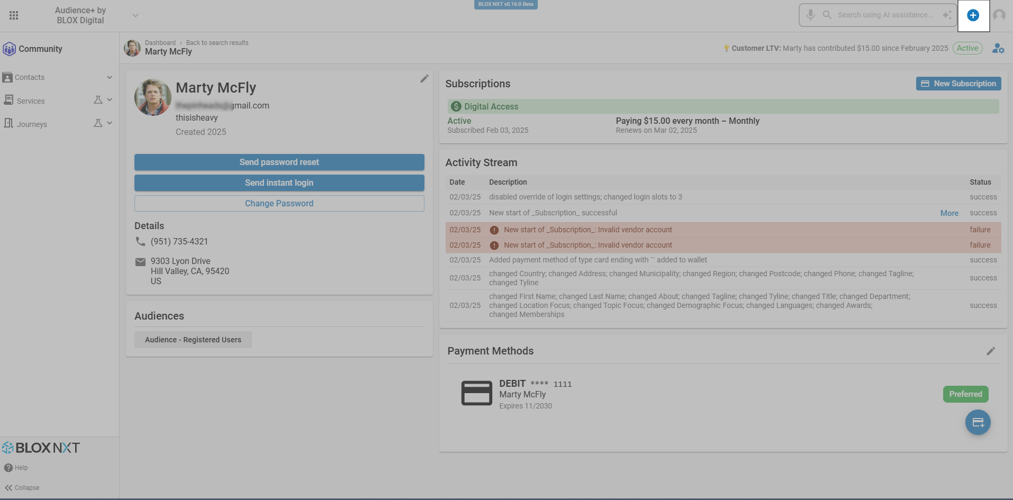Open user settings gear icon beside Active badge
The height and width of the screenshot is (500, 1013).
point(998,48)
